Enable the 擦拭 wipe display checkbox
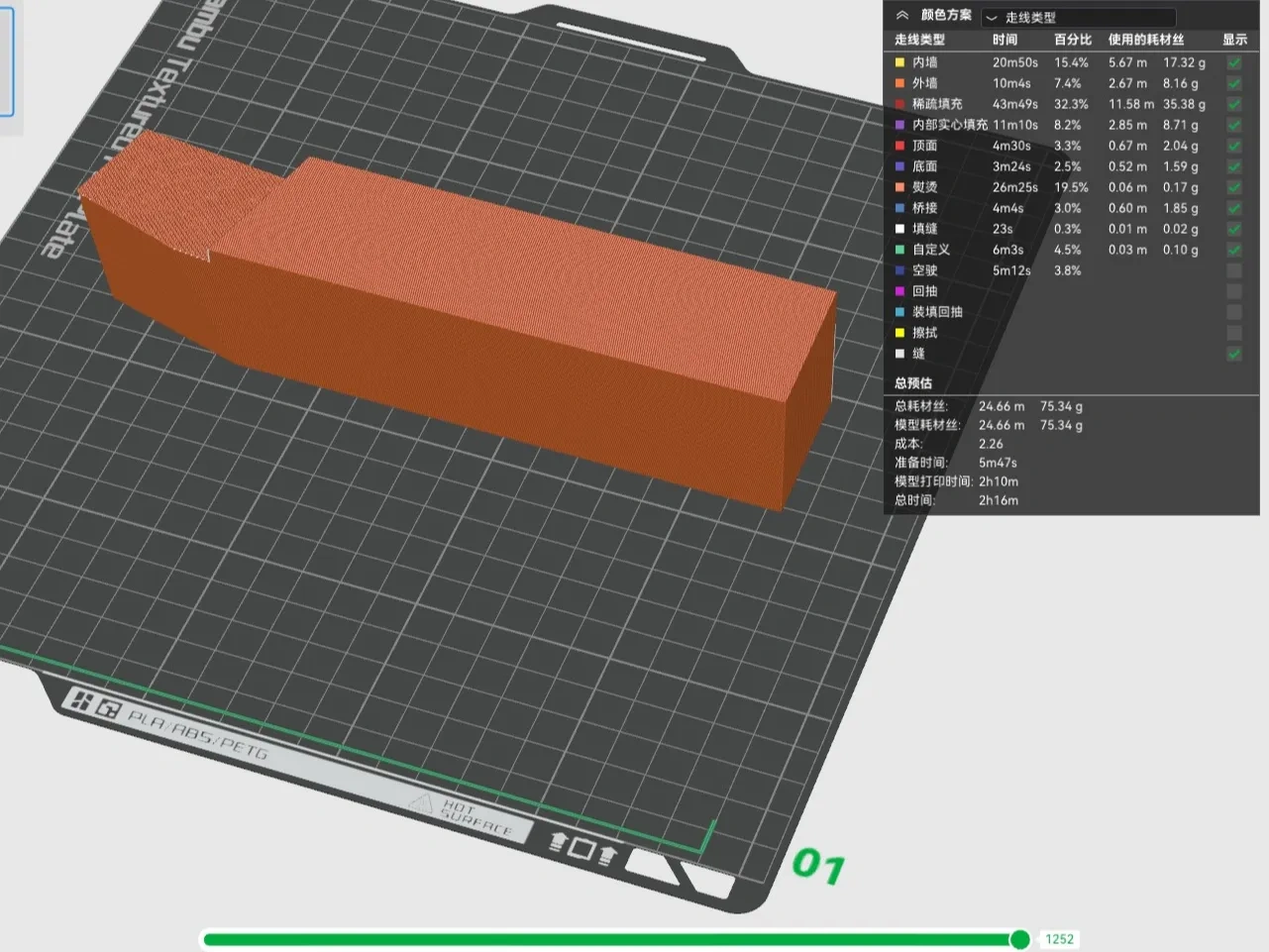Screen dimensions: 1269x952 pyautogui.click(x=1234, y=333)
